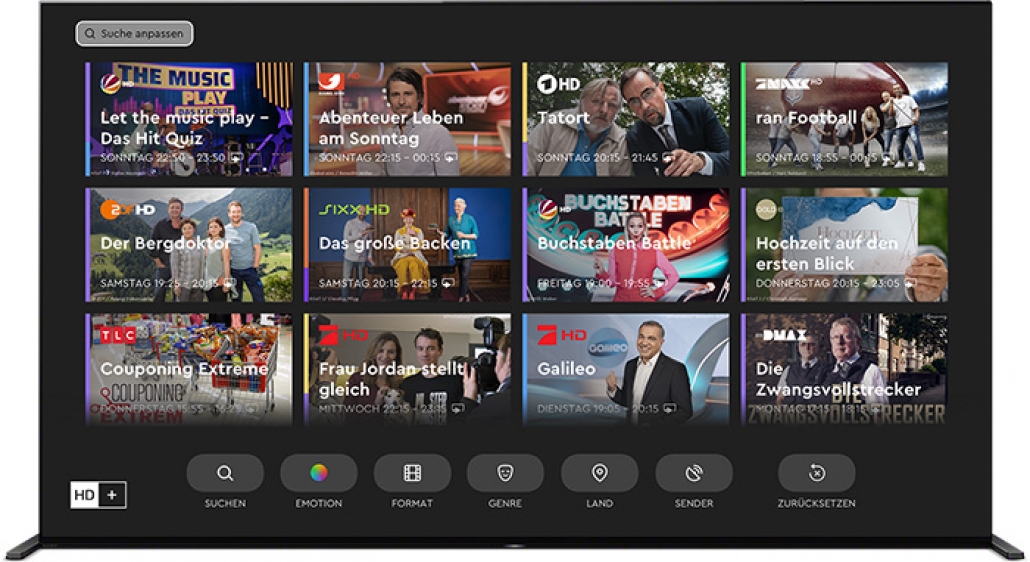Select the ran Football tile
This screenshot has height=562, width=1030.
click(844, 119)
